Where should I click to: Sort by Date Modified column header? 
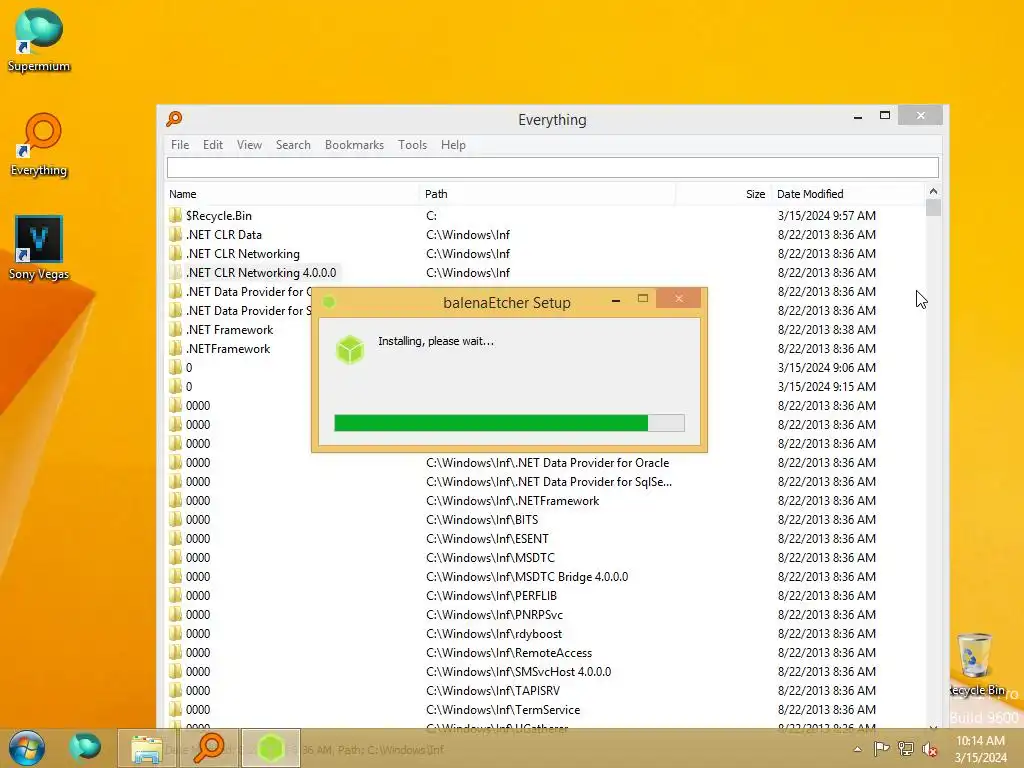tap(848, 194)
